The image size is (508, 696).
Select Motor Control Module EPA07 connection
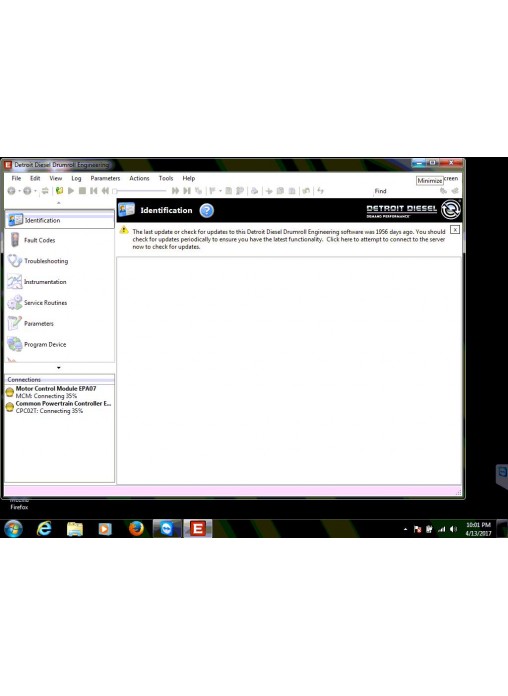click(56, 388)
